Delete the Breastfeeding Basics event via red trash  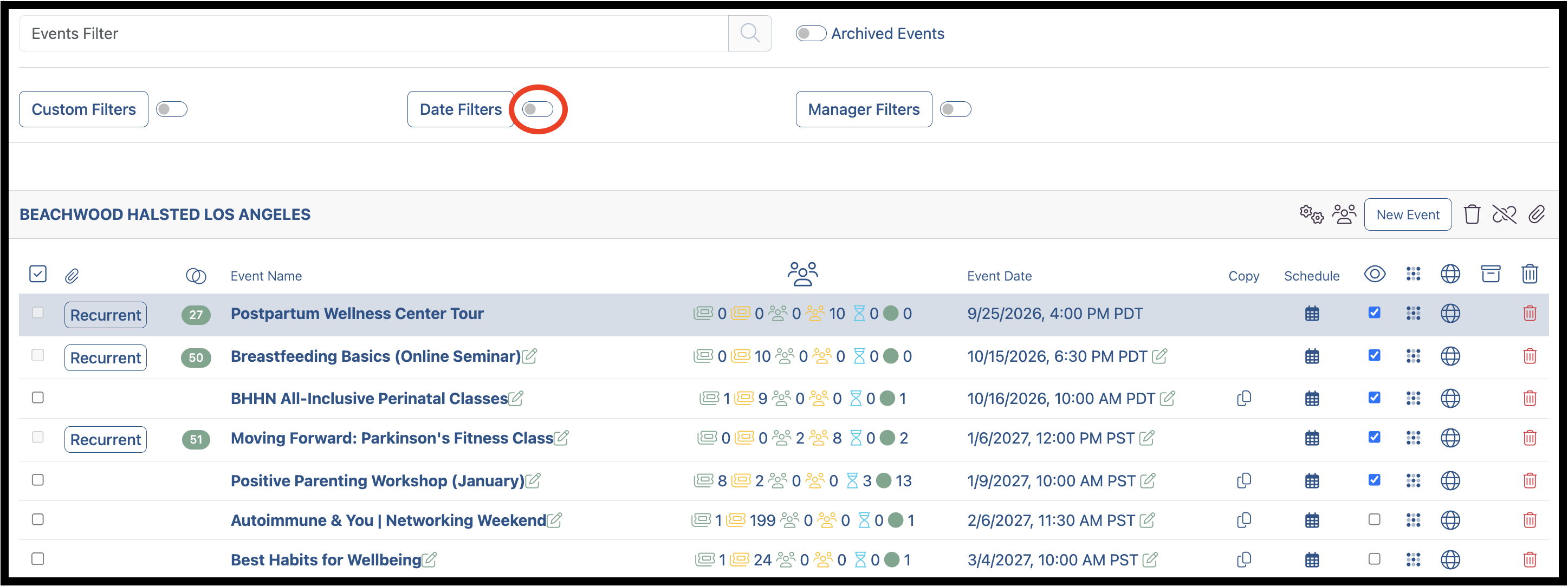(1530, 356)
